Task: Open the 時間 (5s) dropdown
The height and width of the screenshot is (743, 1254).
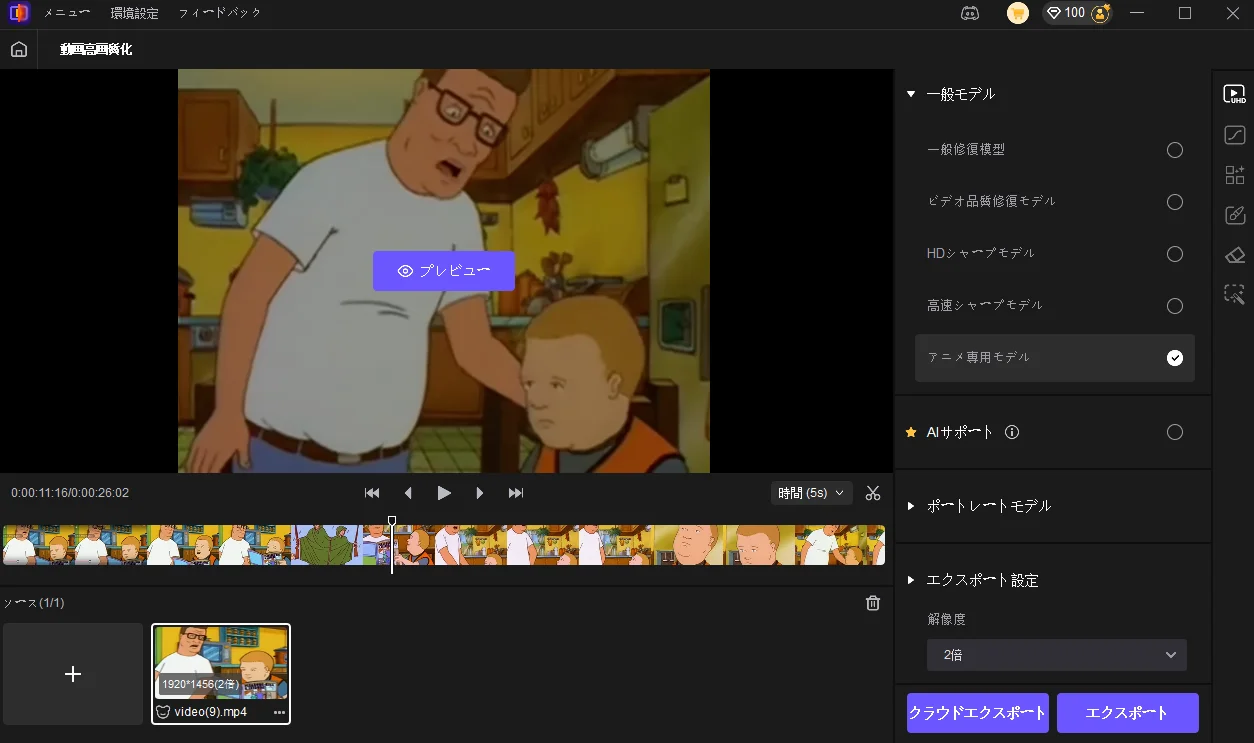Action: [811, 493]
